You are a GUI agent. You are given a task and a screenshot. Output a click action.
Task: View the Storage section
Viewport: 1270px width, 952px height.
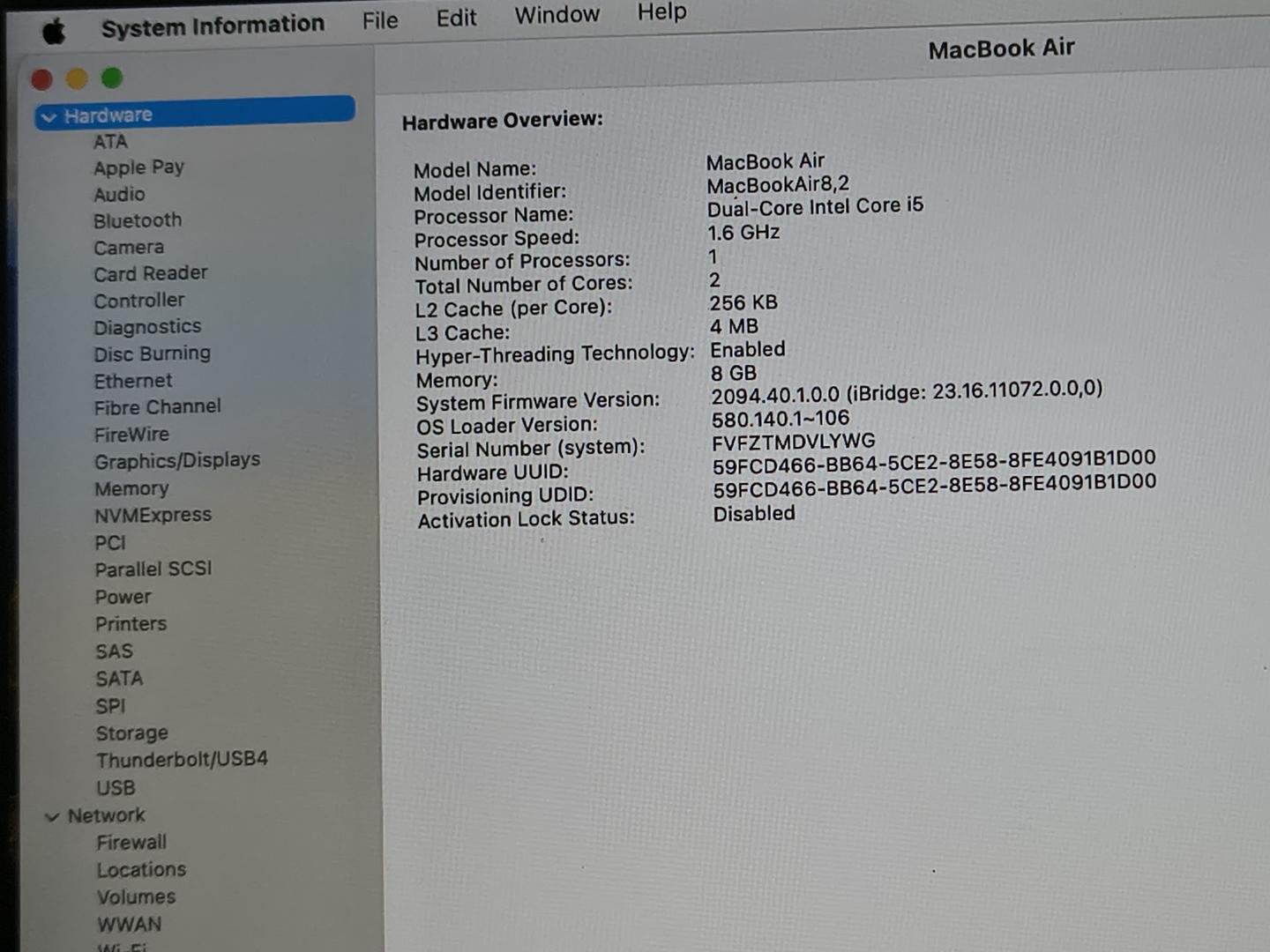[x=131, y=733]
